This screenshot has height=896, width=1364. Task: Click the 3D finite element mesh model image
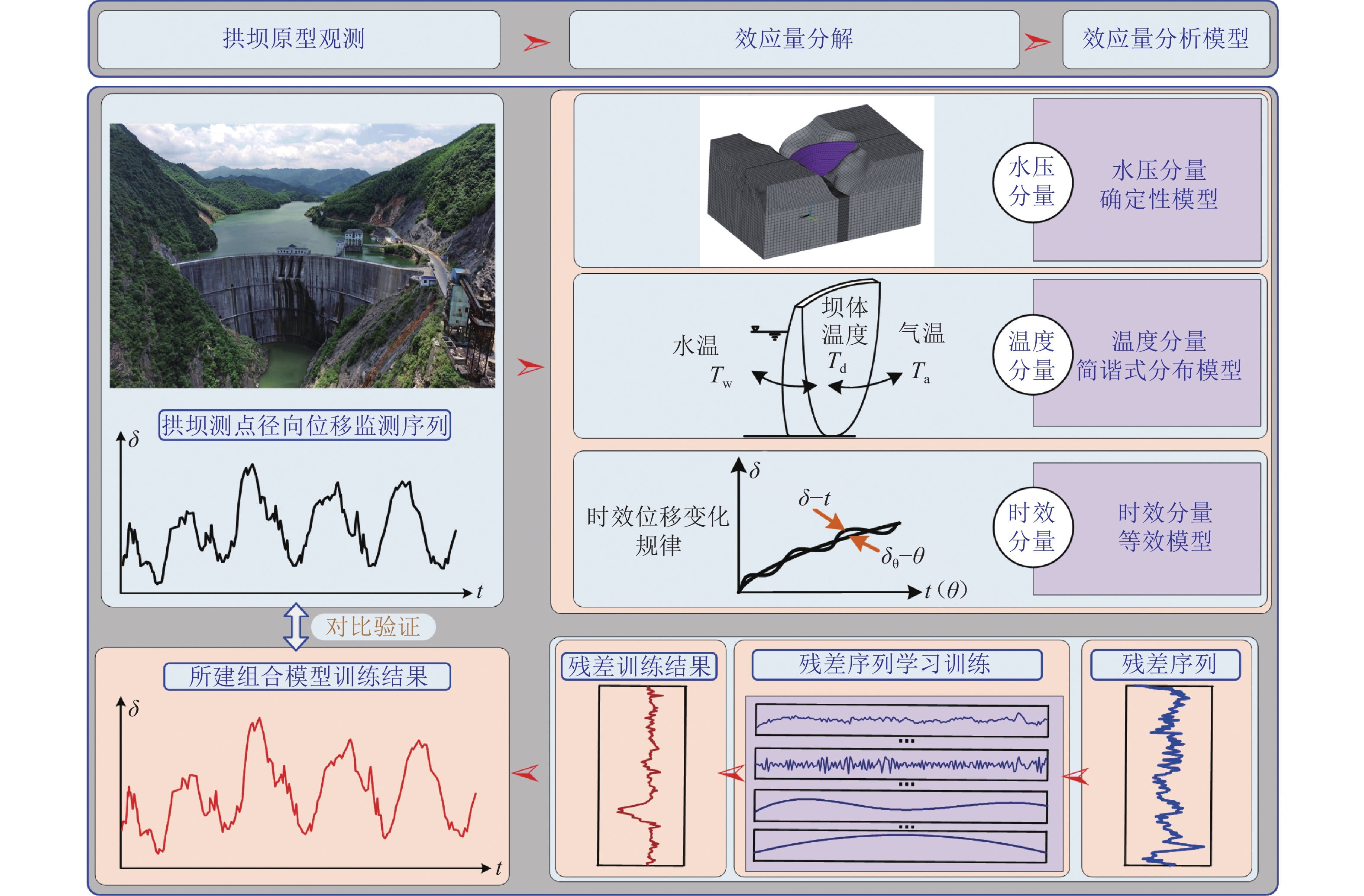pyautogui.click(x=816, y=181)
